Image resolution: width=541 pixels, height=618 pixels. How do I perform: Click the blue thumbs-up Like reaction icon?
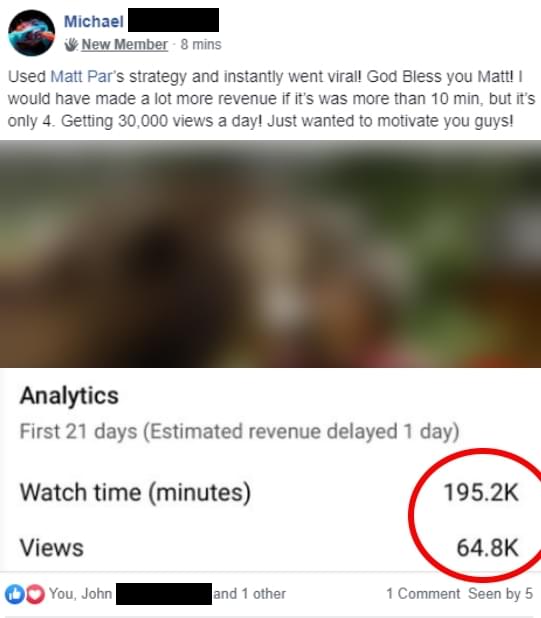click(15, 594)
